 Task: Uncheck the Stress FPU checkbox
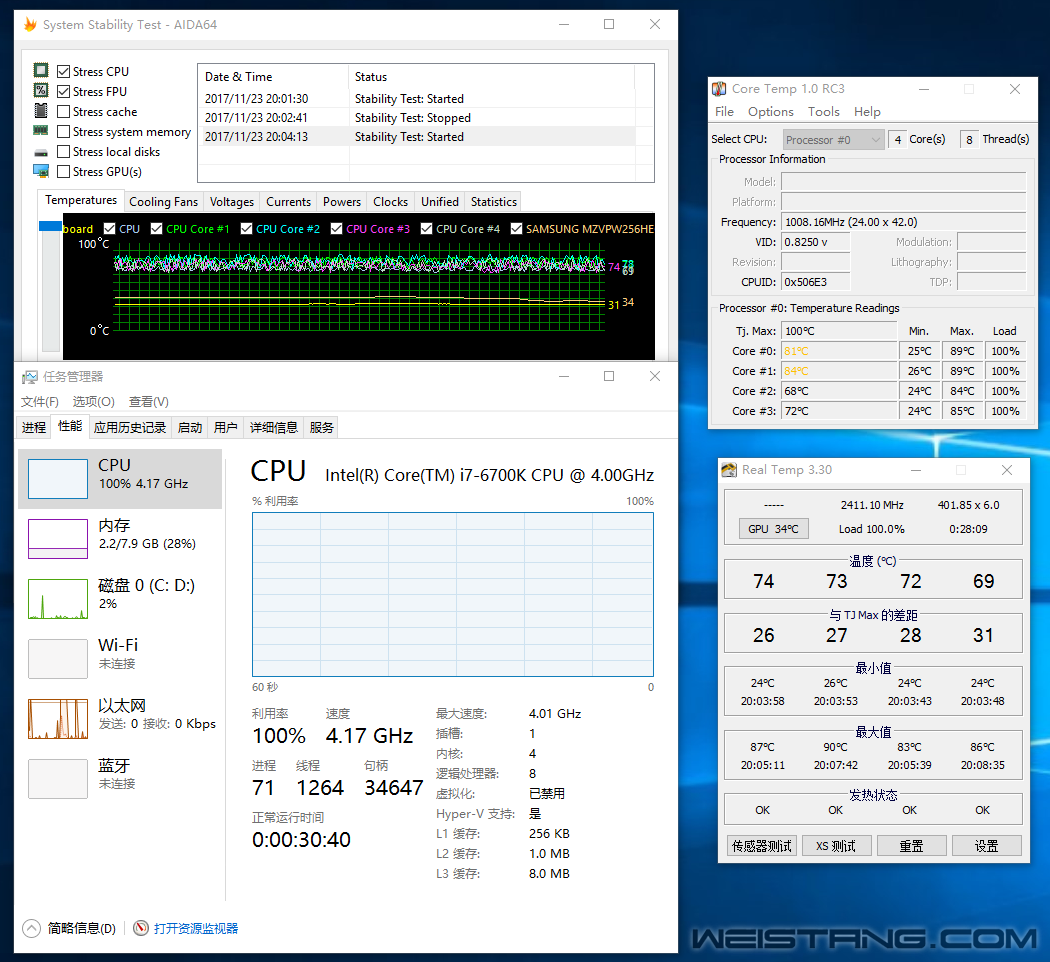point(64,91)
